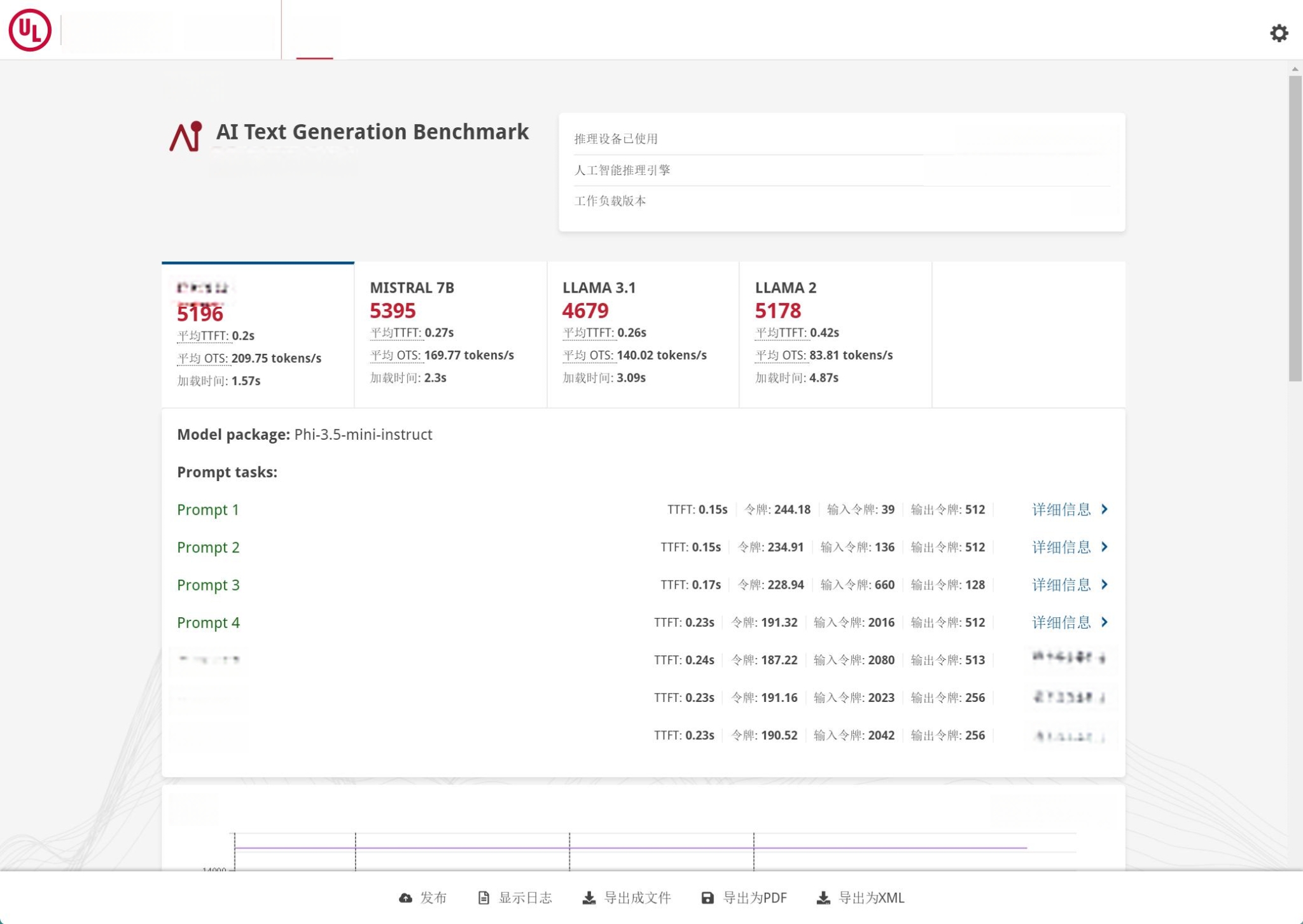The height and width of the screenshot is (924, 1303).
Task: Click the document icon beside 显示日志
Action: (x=484, y=898)
